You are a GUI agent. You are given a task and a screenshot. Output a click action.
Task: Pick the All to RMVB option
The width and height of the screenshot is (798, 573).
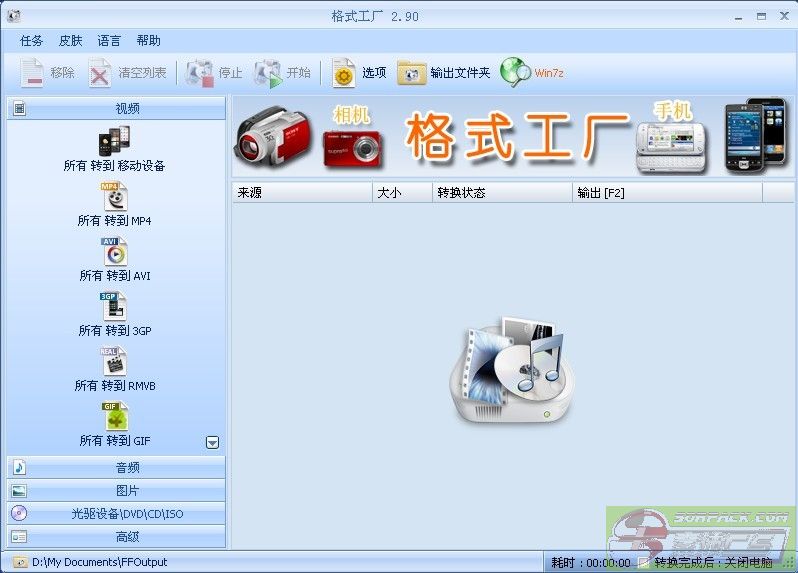pos(114,363)
